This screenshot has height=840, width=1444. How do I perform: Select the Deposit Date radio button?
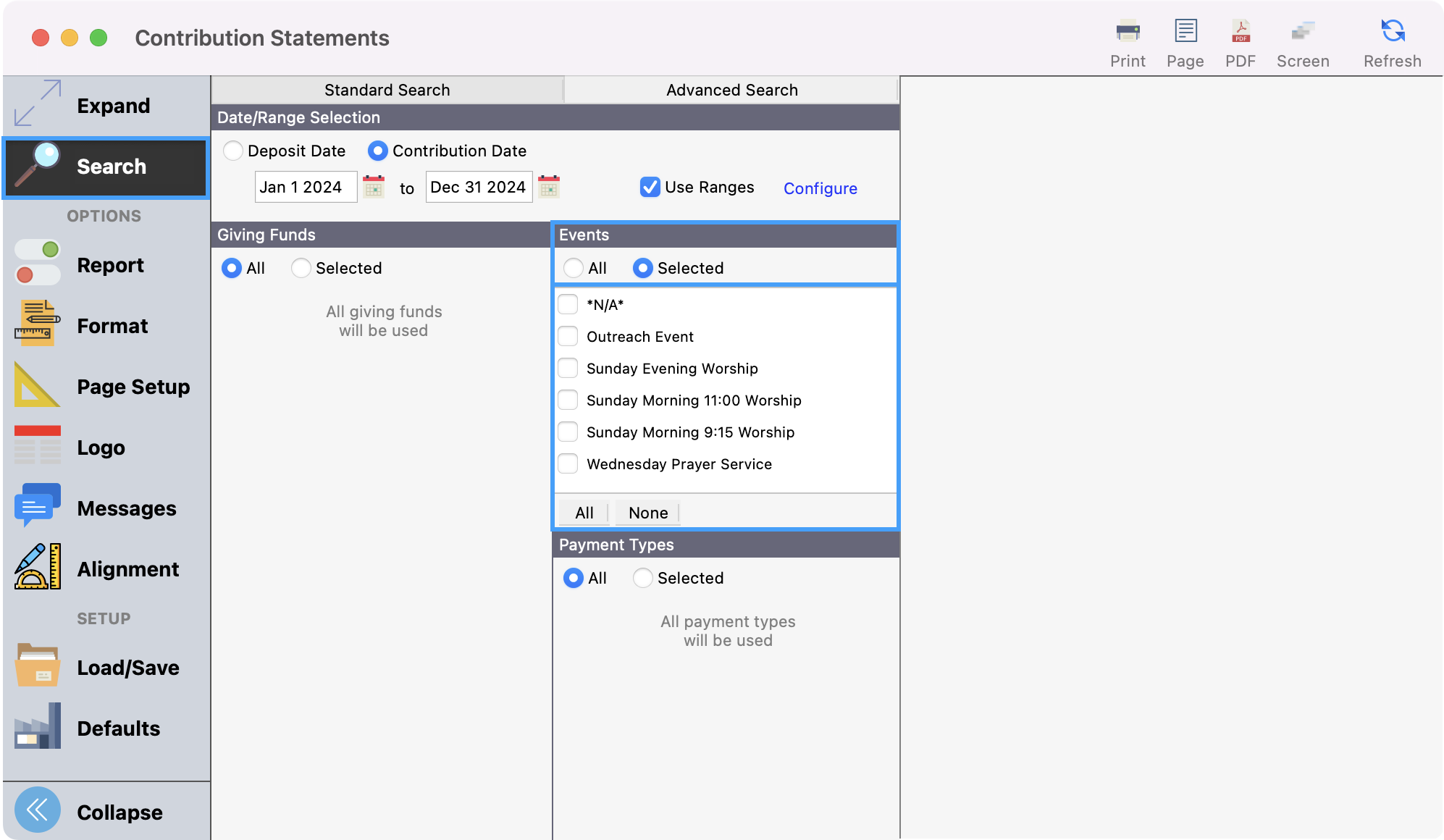click(x=233, y=151)
